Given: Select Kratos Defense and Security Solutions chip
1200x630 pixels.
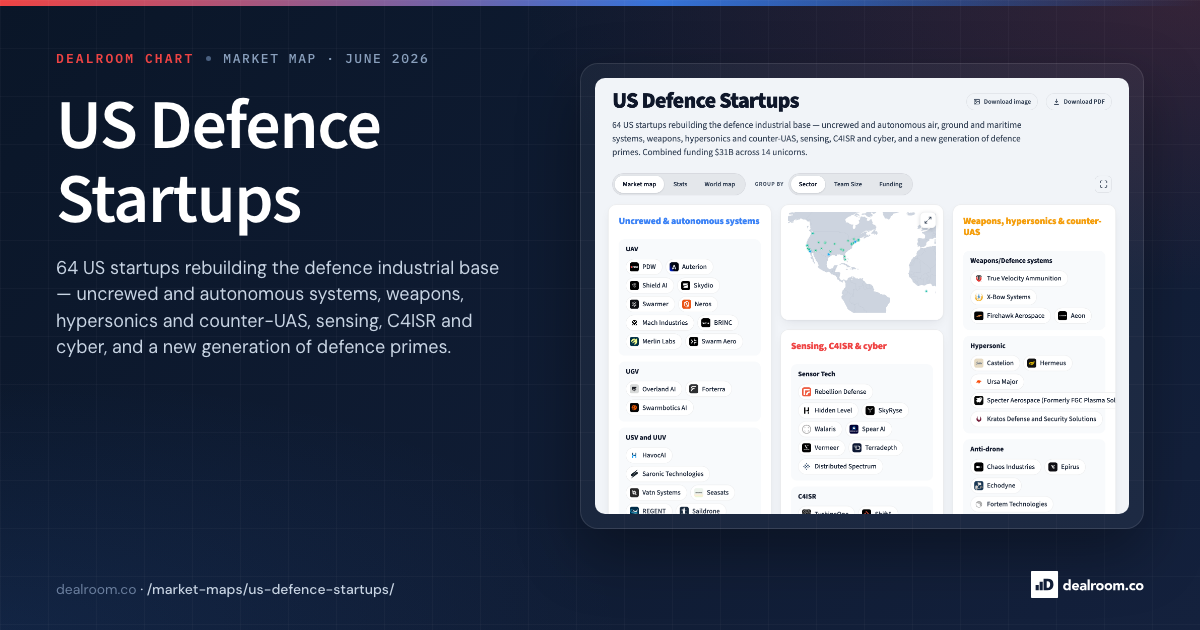Looking at the screenshot, I should pos(1036,419).
